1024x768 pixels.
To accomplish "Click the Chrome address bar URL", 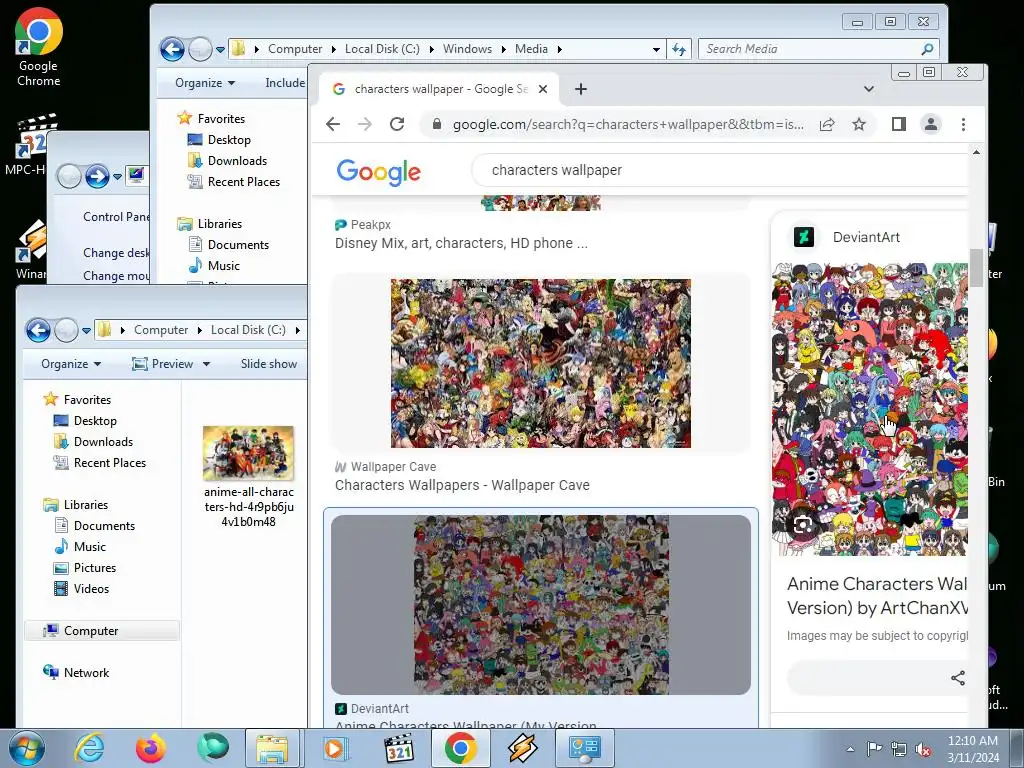I will pyautogui.click(x=628, y=124).
